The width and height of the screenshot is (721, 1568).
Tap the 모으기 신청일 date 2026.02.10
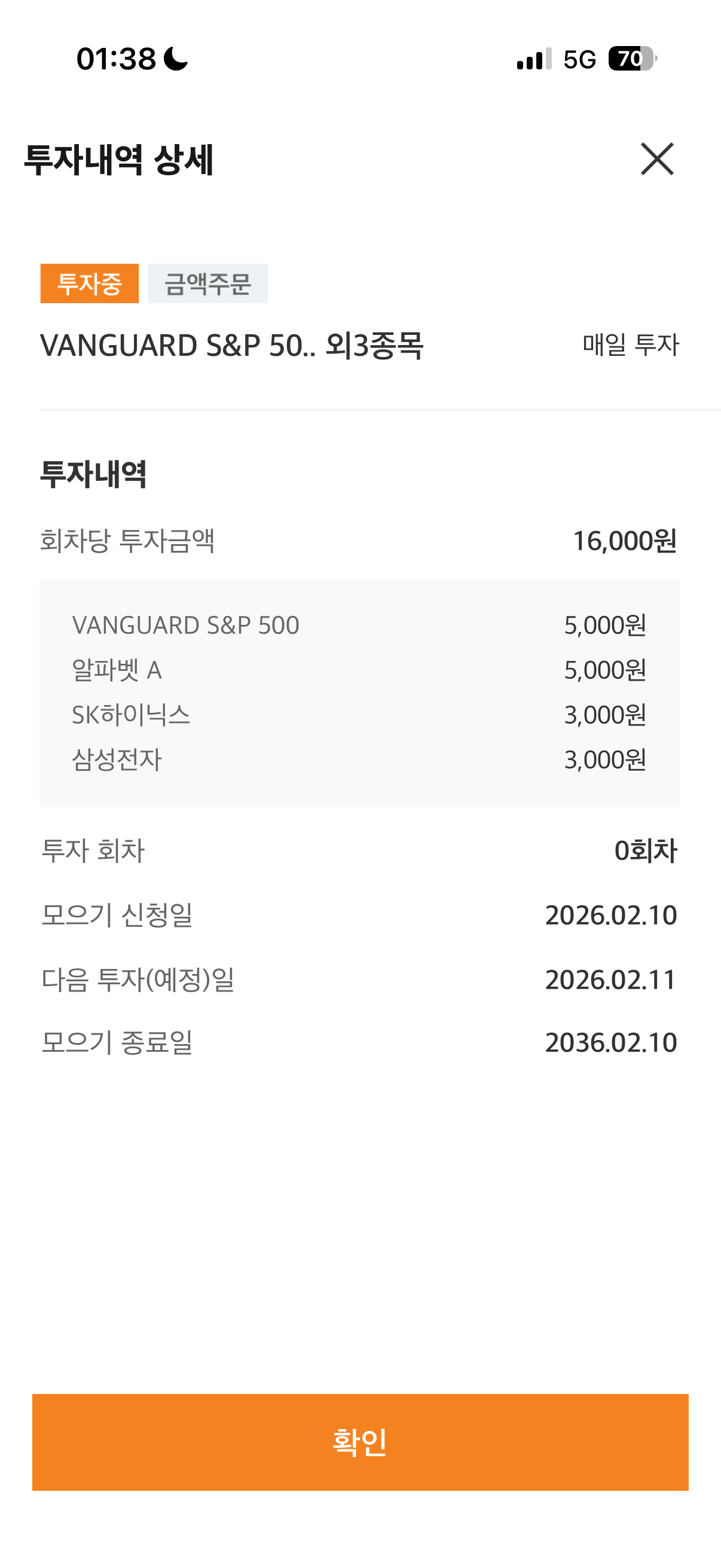tap(611, 916)
